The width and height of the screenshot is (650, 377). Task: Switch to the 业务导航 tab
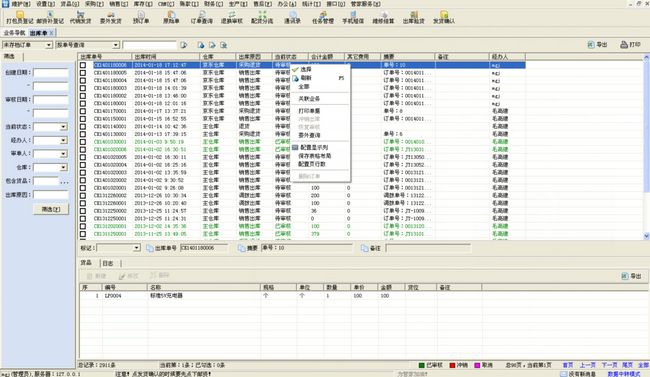point(15,33)
